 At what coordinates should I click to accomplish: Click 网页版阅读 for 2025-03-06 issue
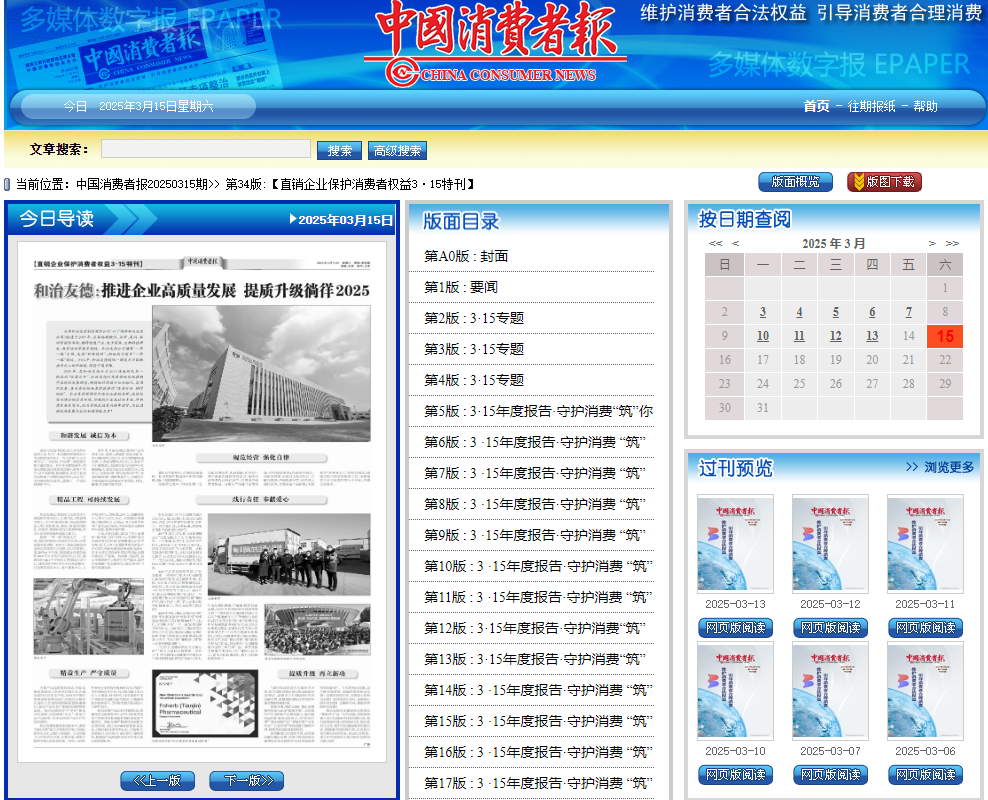click(926, 775)
